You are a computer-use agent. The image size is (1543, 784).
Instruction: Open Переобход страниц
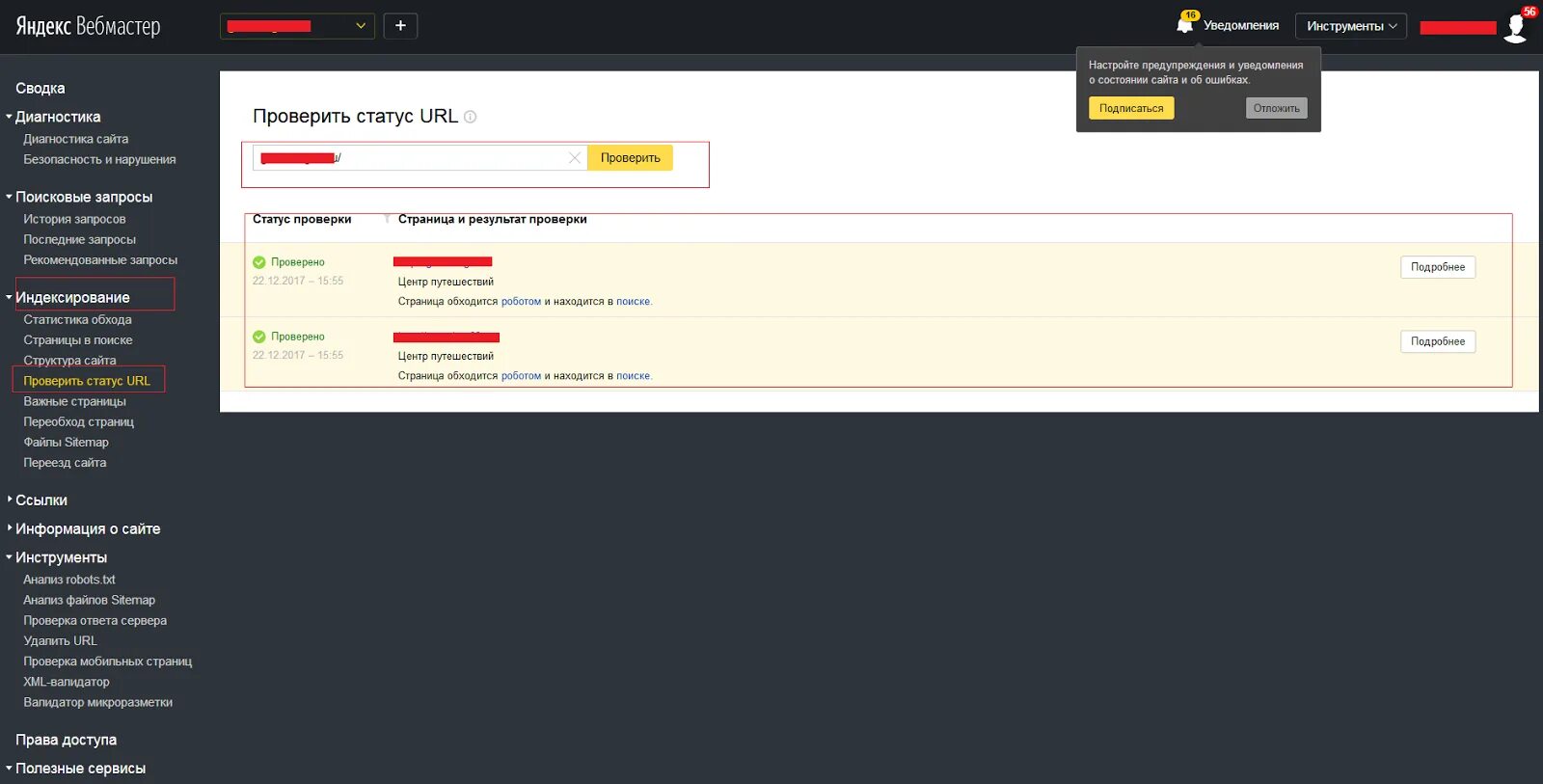coord(78,421)
